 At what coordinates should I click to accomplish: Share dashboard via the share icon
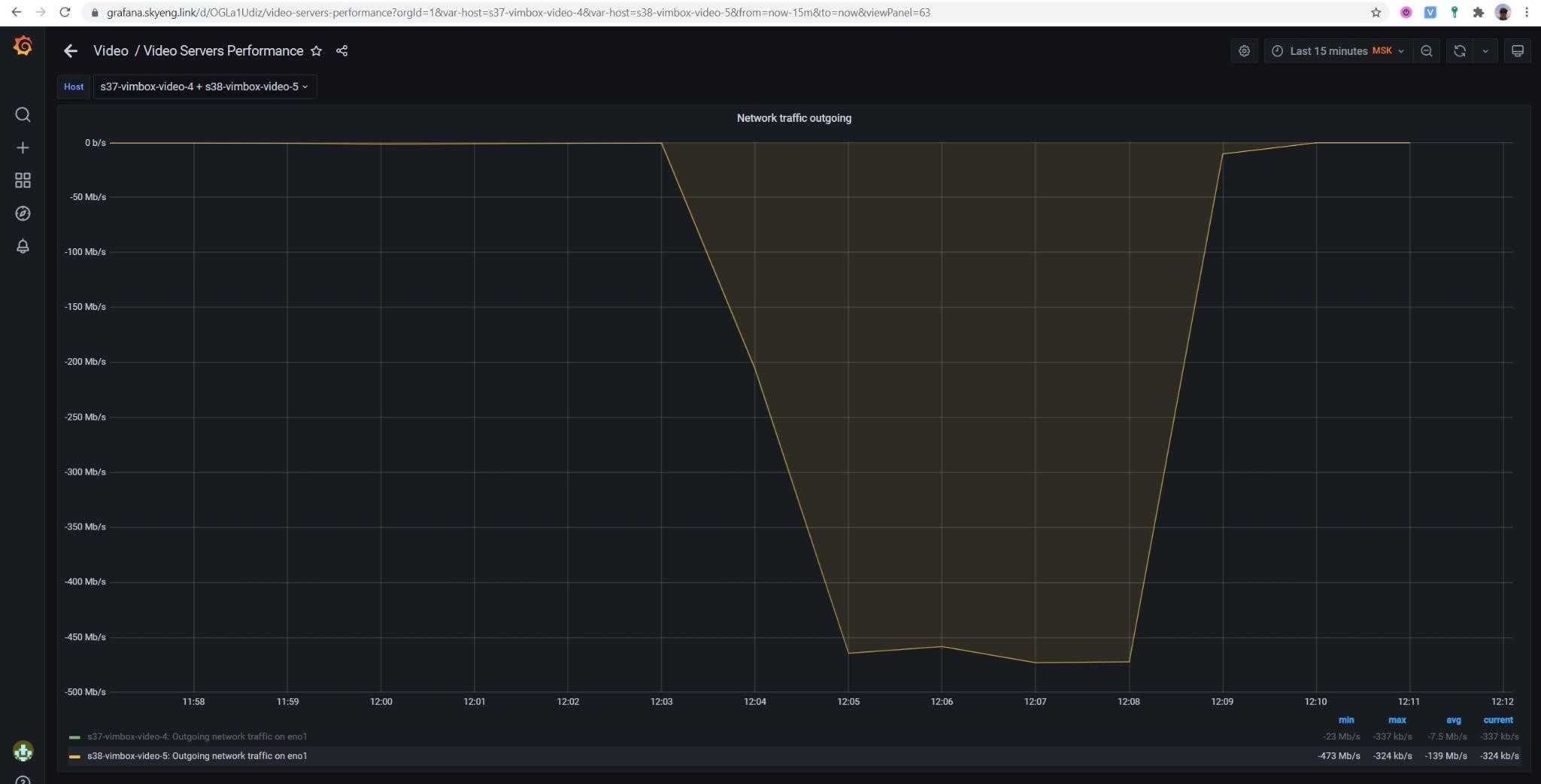[342, 50]
